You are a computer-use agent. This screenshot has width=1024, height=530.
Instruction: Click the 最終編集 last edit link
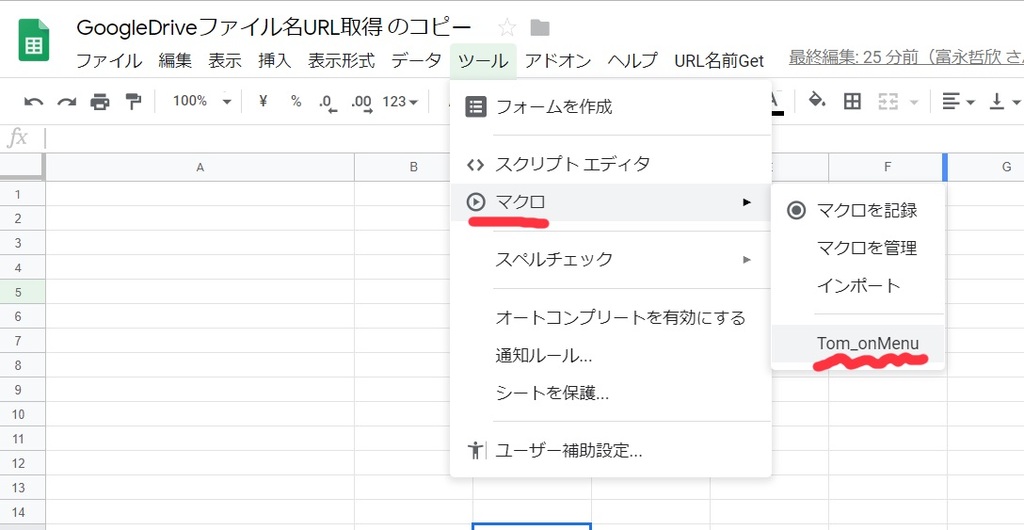pyautogui.click(x=906, y=59)
